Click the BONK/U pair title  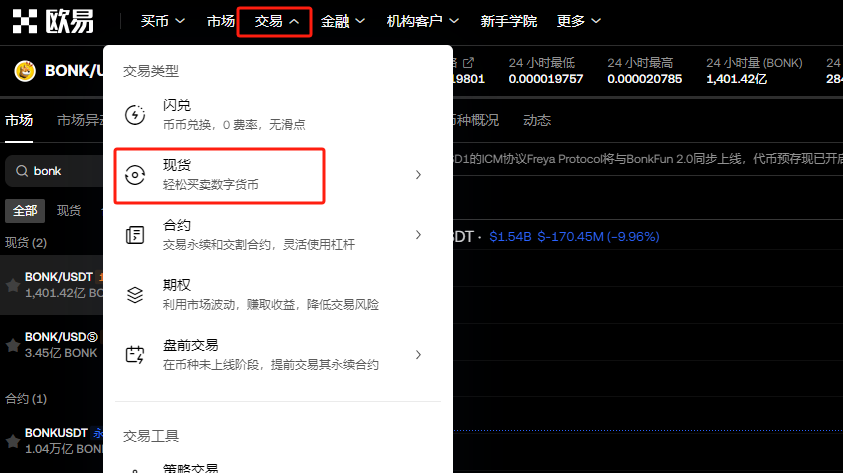coord(74,71)
